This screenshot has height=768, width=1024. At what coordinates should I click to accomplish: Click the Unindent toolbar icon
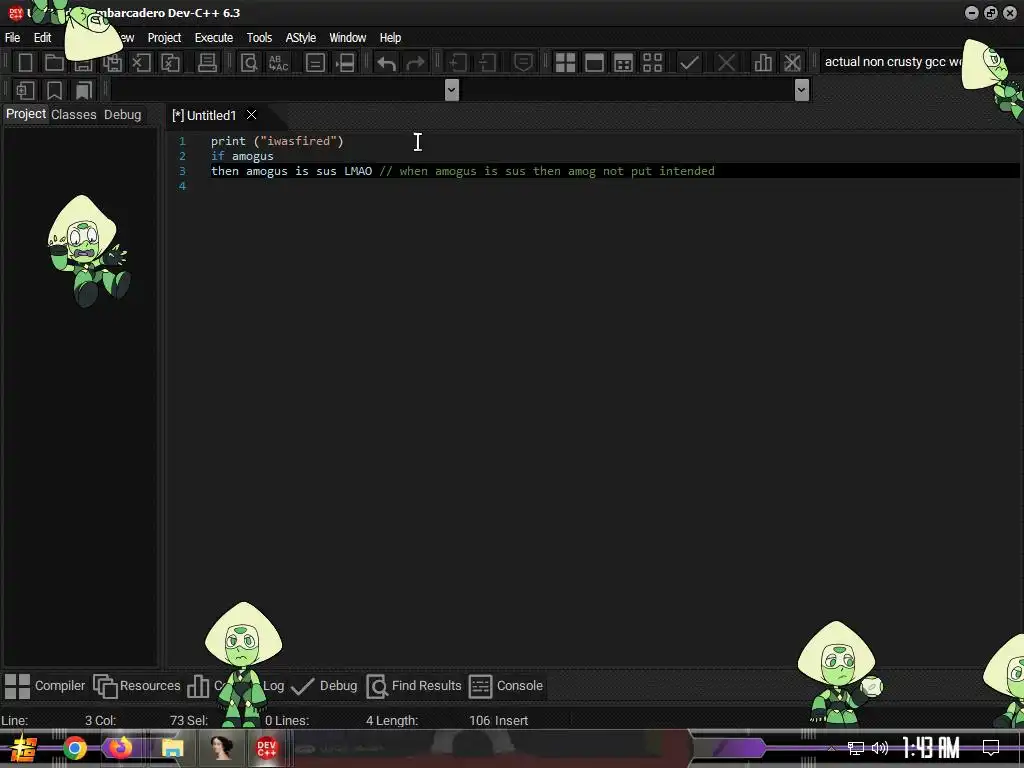(487, 63)
